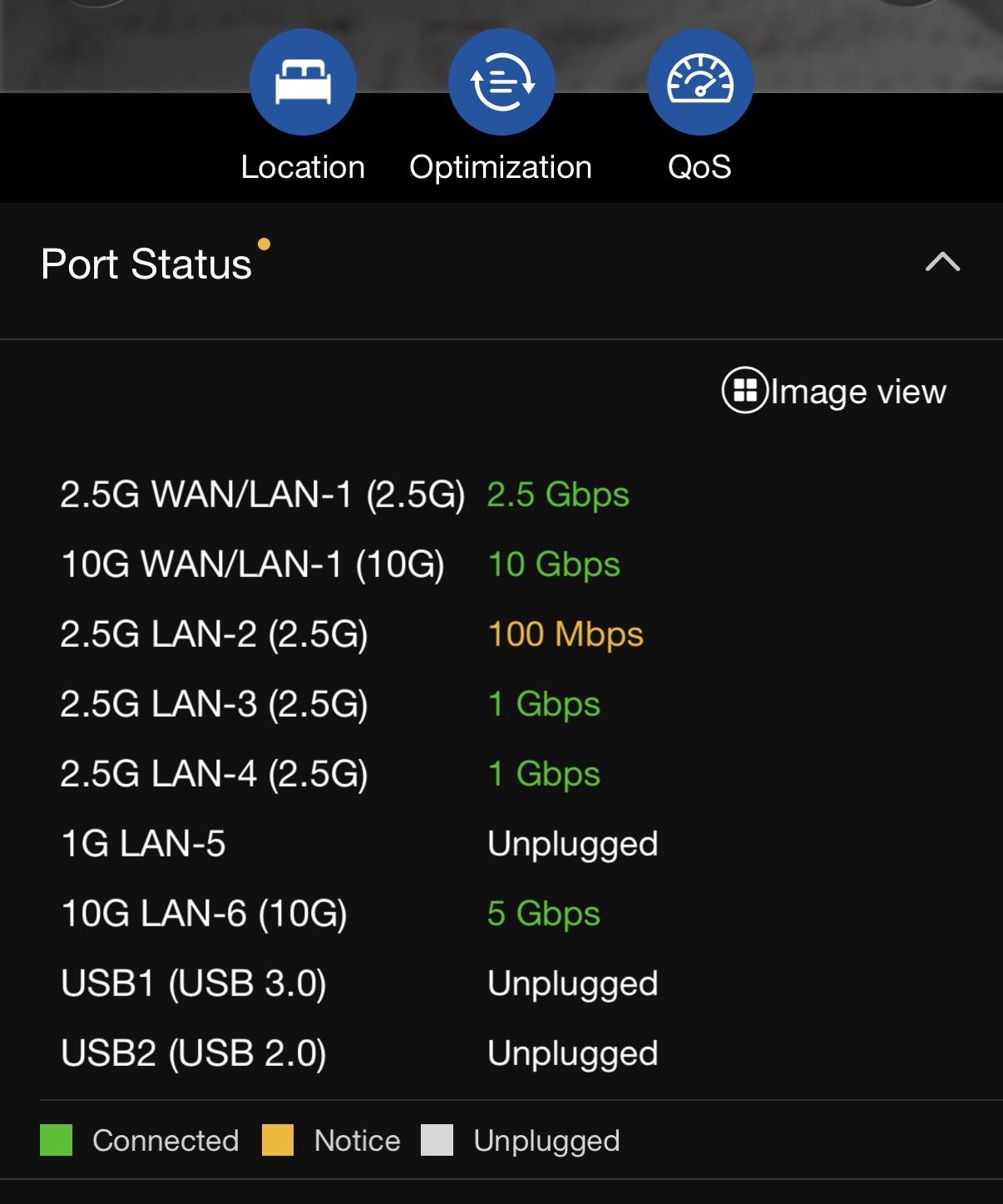This screenshot has height=1204, width=1003.
Task: Select the 2.5G LAN-4 port entry
Action: click(214, 774)
